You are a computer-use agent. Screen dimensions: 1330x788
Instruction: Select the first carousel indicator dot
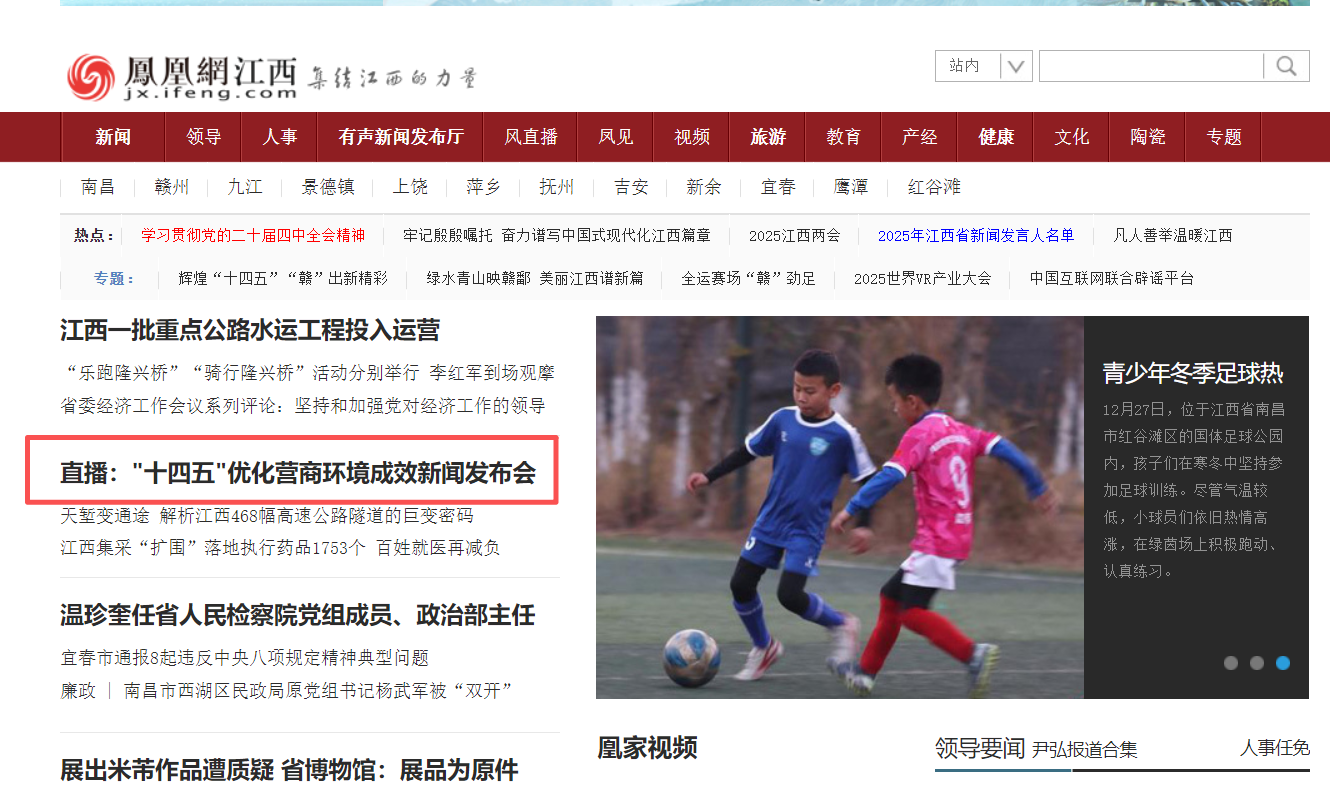(1231, 663)
